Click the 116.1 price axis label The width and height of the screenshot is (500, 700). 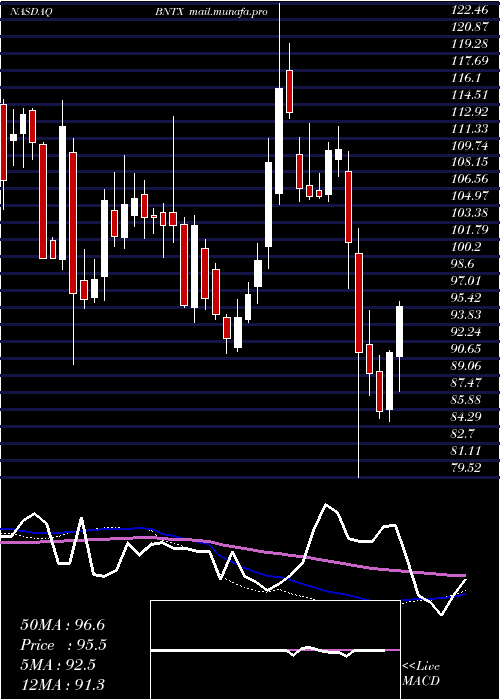pos(466,78)
